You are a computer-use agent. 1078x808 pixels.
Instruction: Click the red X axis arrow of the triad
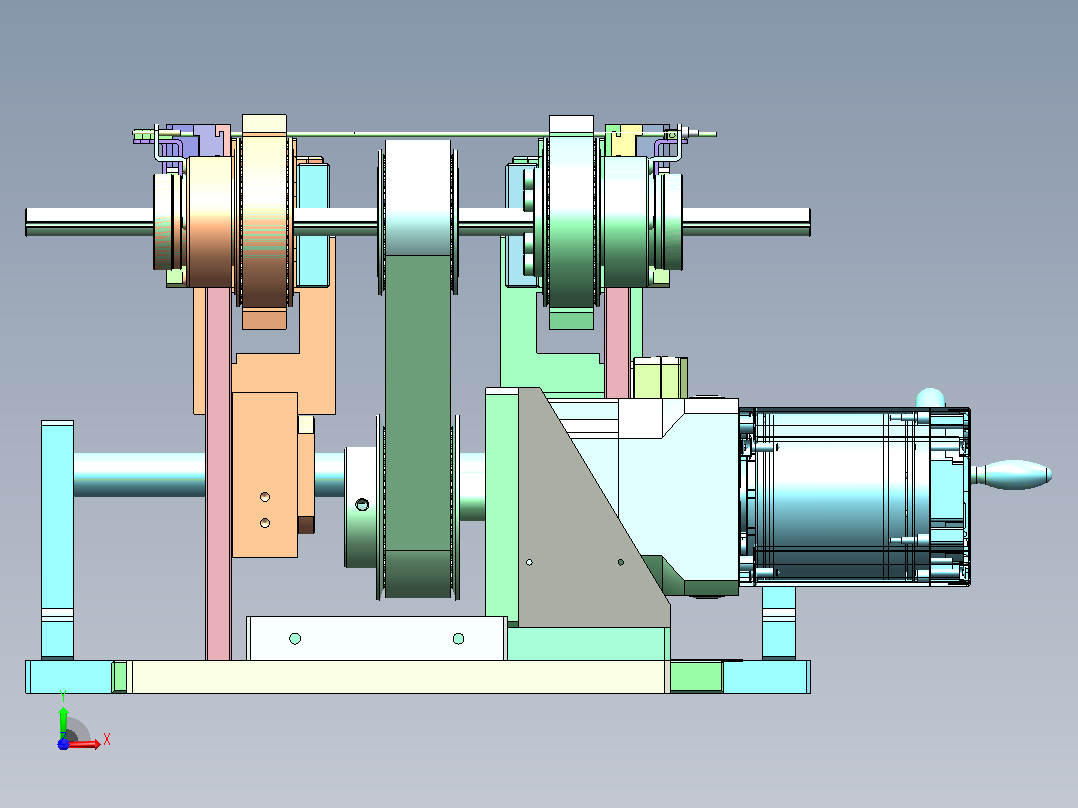pos(85,744)
